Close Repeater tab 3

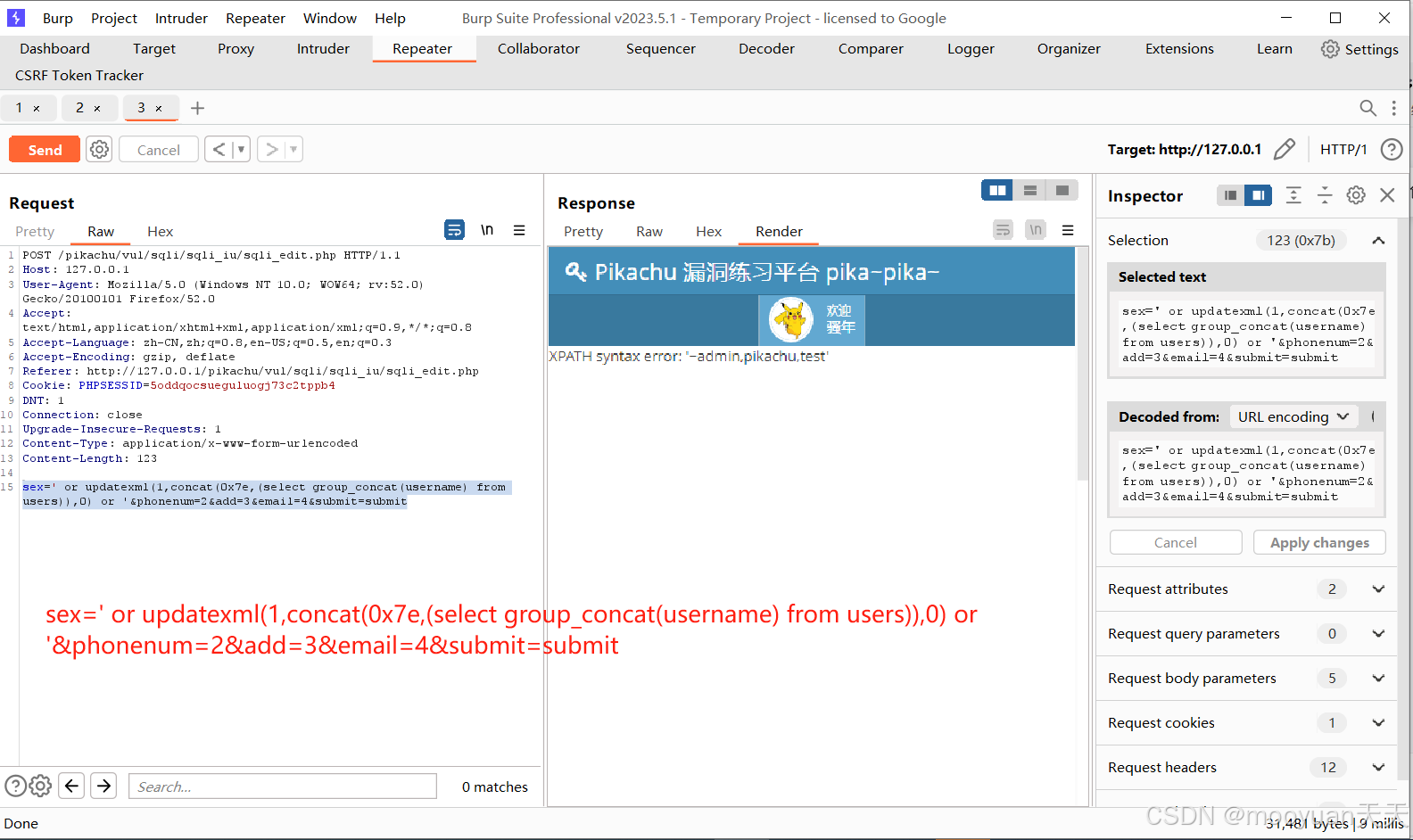pos(159,109)
